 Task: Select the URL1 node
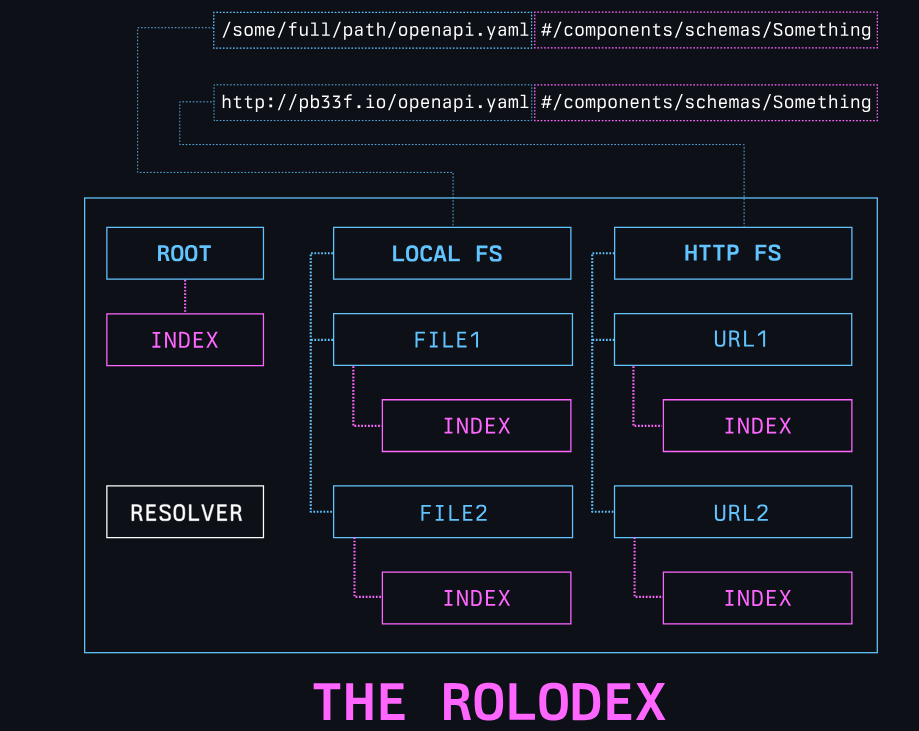point(732,339)
